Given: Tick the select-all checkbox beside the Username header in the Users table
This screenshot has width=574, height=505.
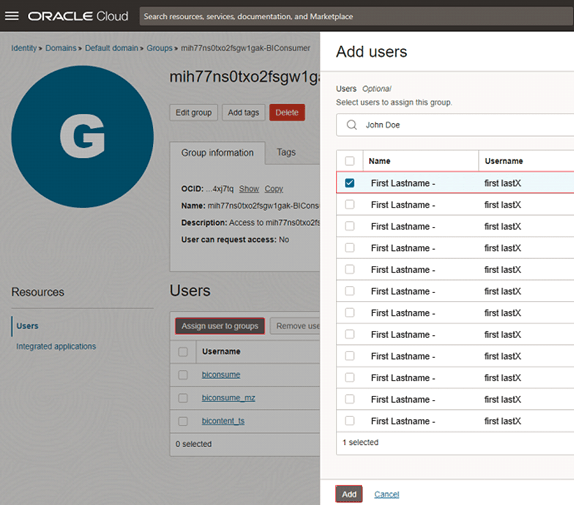Looking at the screenshot, I should (183, 352).
